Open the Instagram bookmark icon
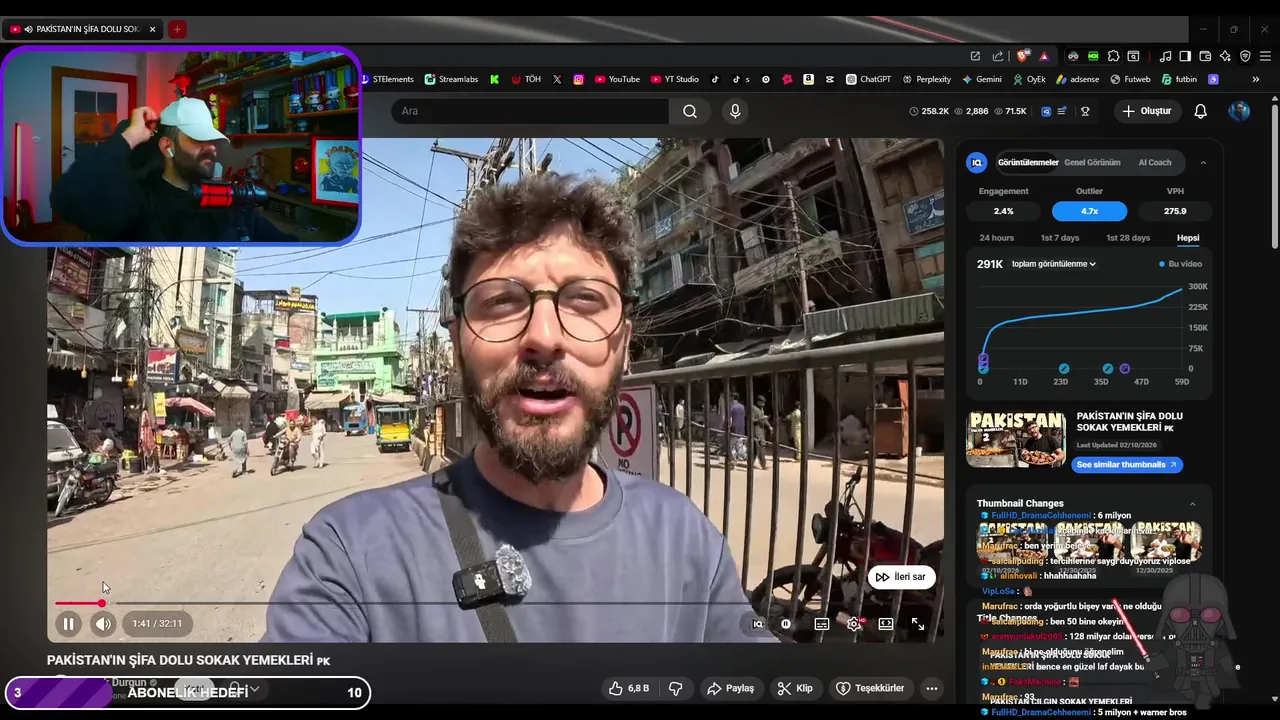This screenshot has height=720, width=1280. coord(578,79)
